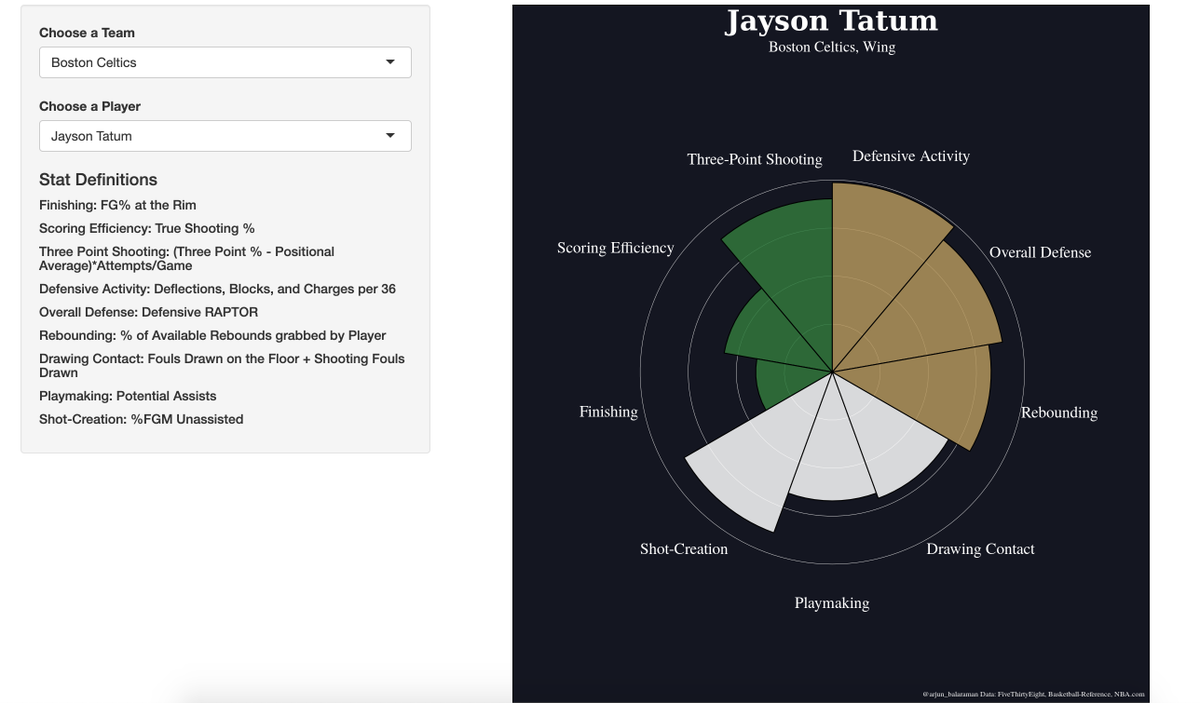This screenshot has height=703, width=1200.
Task: Click the data source credit text
Action: [x=1033, y=694]
